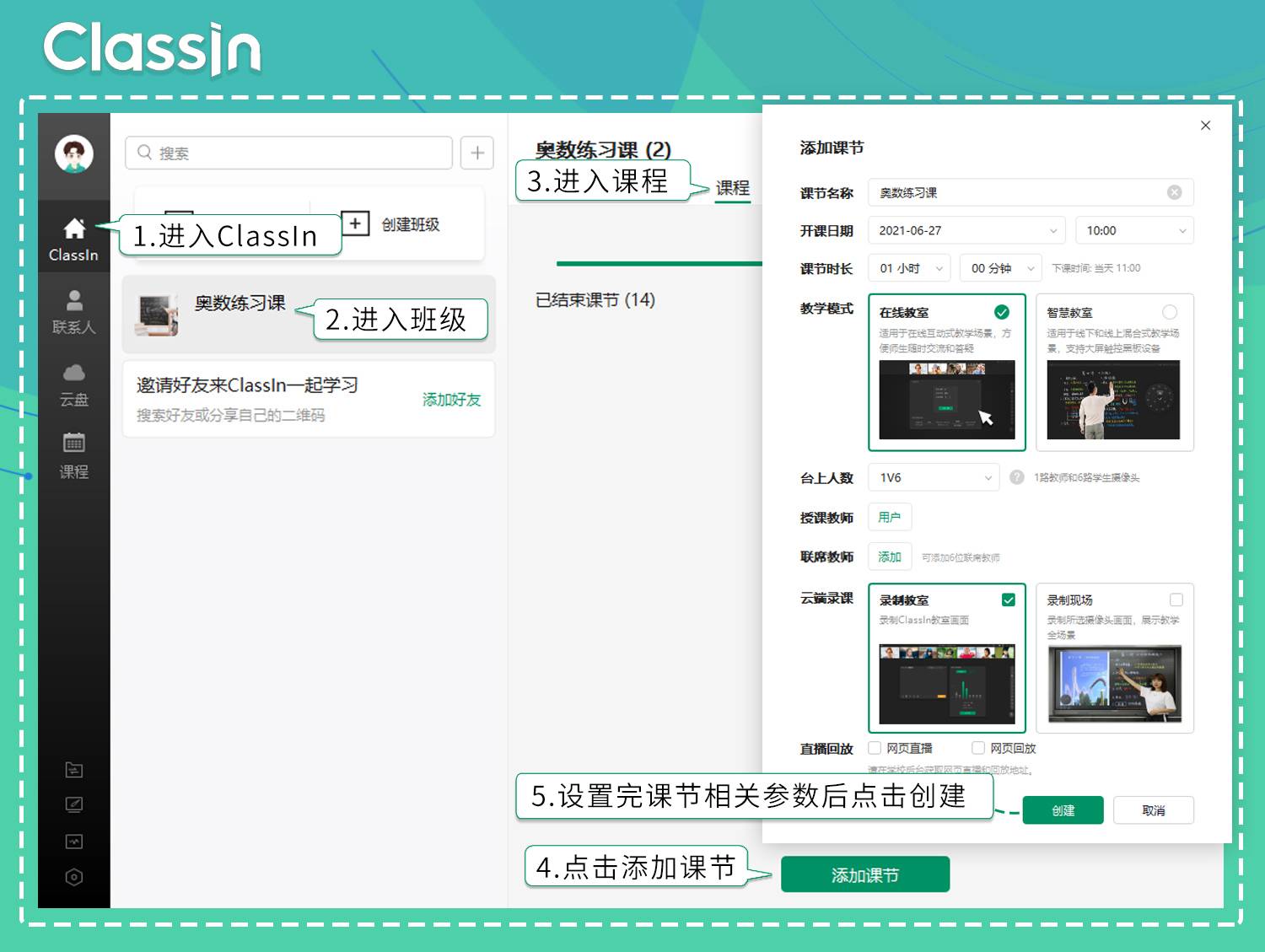1265x952 pixels.
Task: Enable the 录制现场 checkbox
Action: point(1176,600)
